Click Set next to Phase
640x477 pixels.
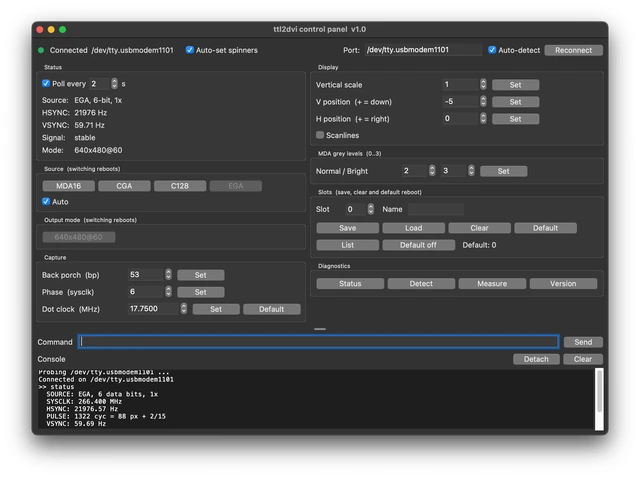200,292
